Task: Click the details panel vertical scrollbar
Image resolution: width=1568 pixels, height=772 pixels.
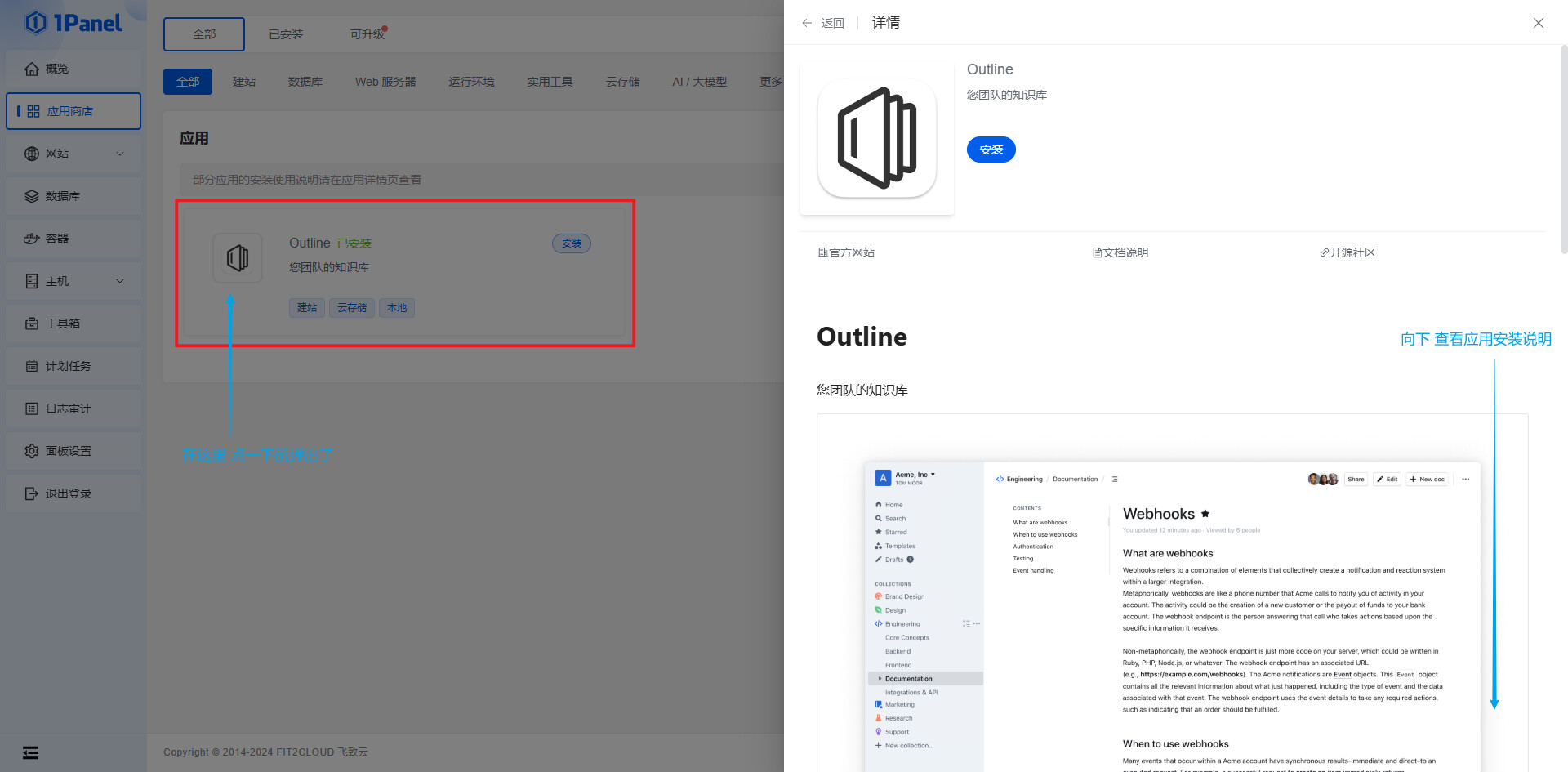Action: point(1564,151)
